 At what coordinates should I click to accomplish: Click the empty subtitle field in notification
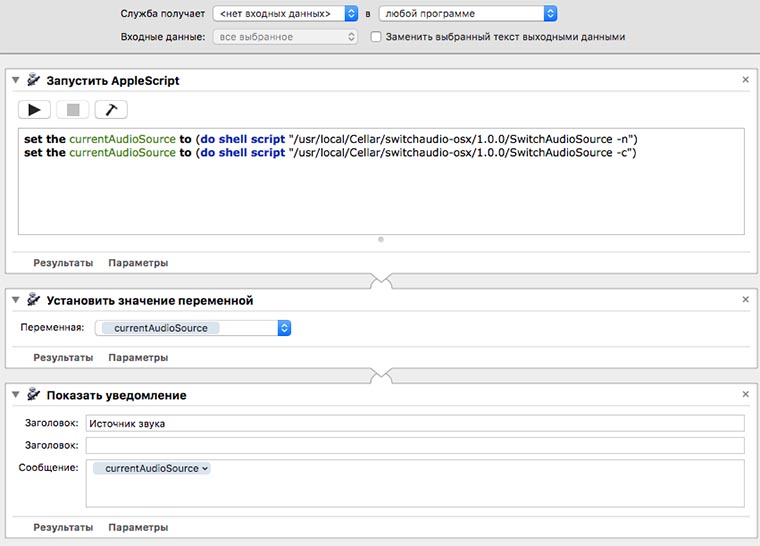point(415,445)
